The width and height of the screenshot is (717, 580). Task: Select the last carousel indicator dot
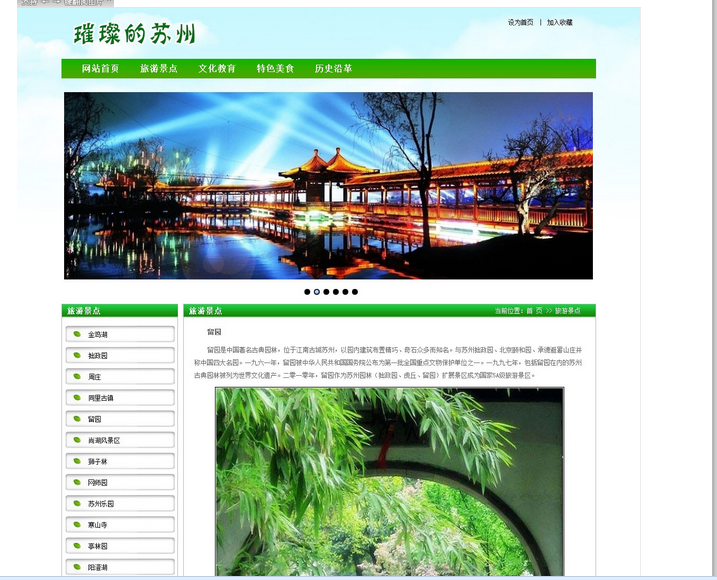[x=355, y=292]
